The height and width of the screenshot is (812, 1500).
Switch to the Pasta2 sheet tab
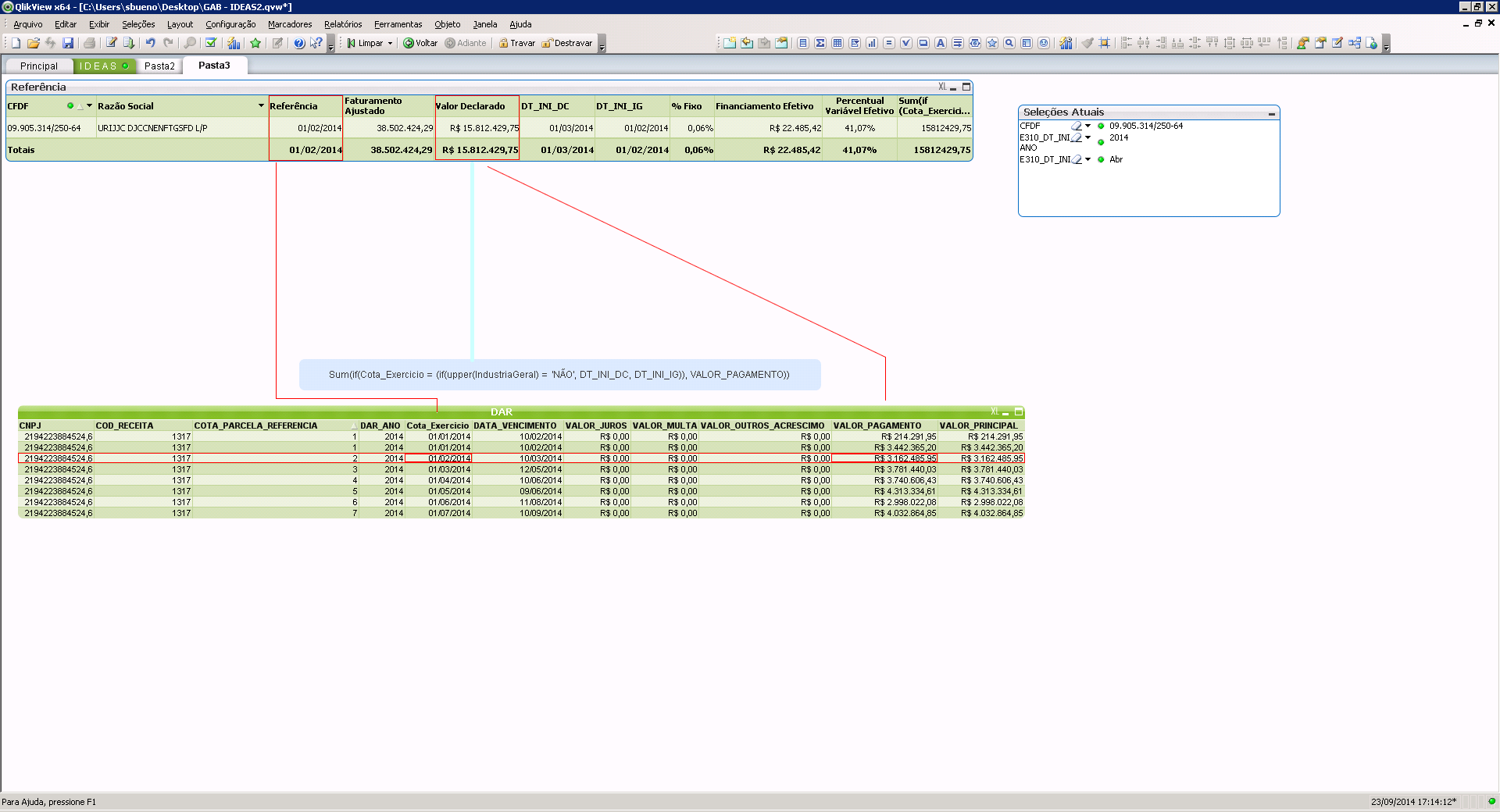point(159,66)
